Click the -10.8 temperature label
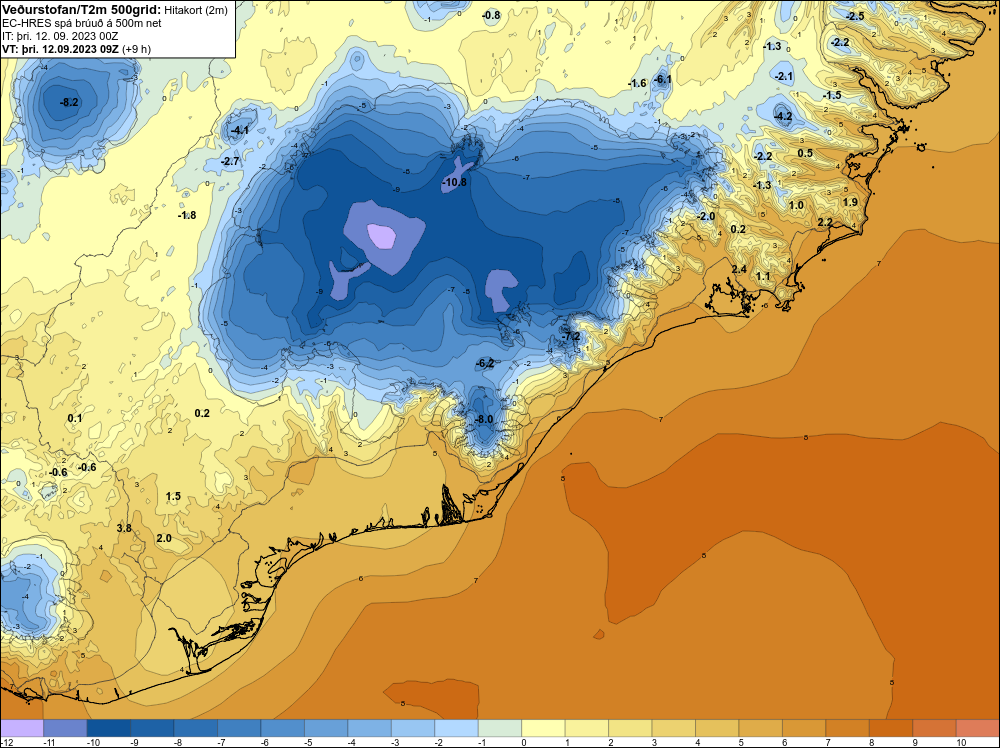This screenshot has height=748, width=1000. (x=454, y=182)
